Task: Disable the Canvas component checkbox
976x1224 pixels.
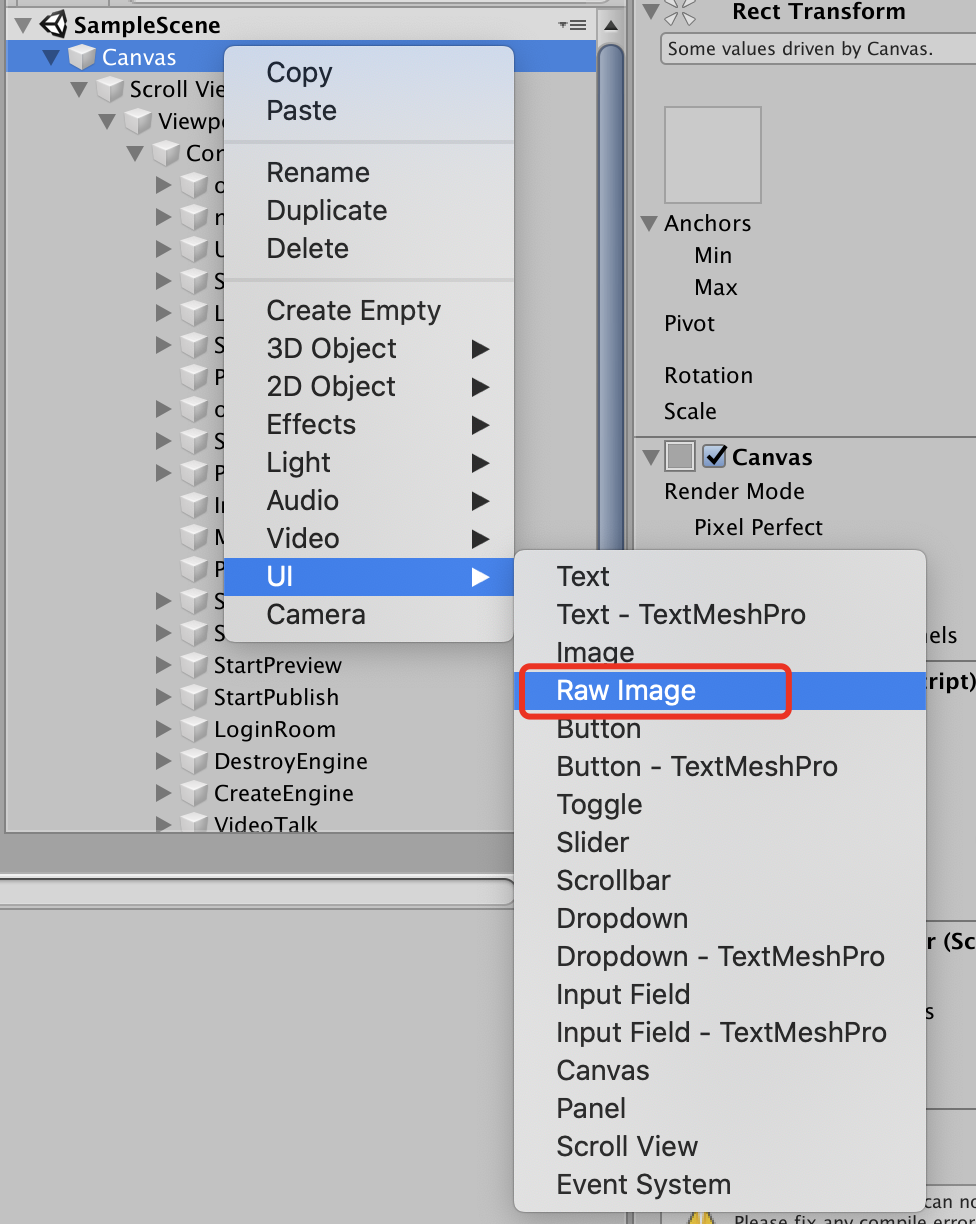Action: pyautogui.click(x=714, y=457)
